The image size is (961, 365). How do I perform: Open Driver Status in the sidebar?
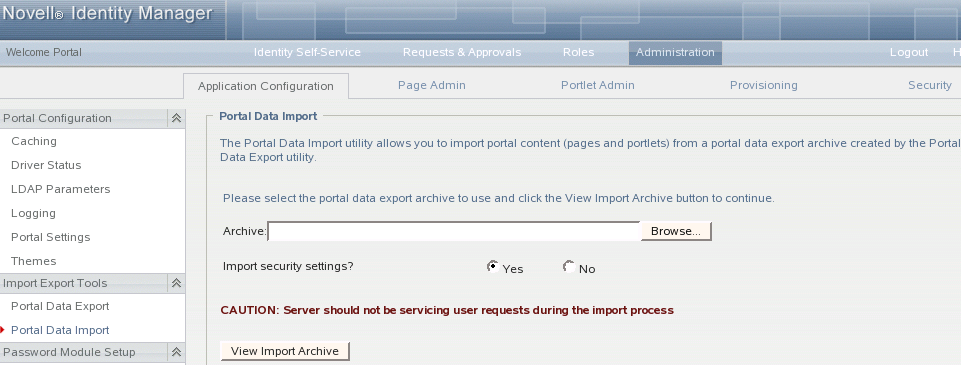(46, 165)
